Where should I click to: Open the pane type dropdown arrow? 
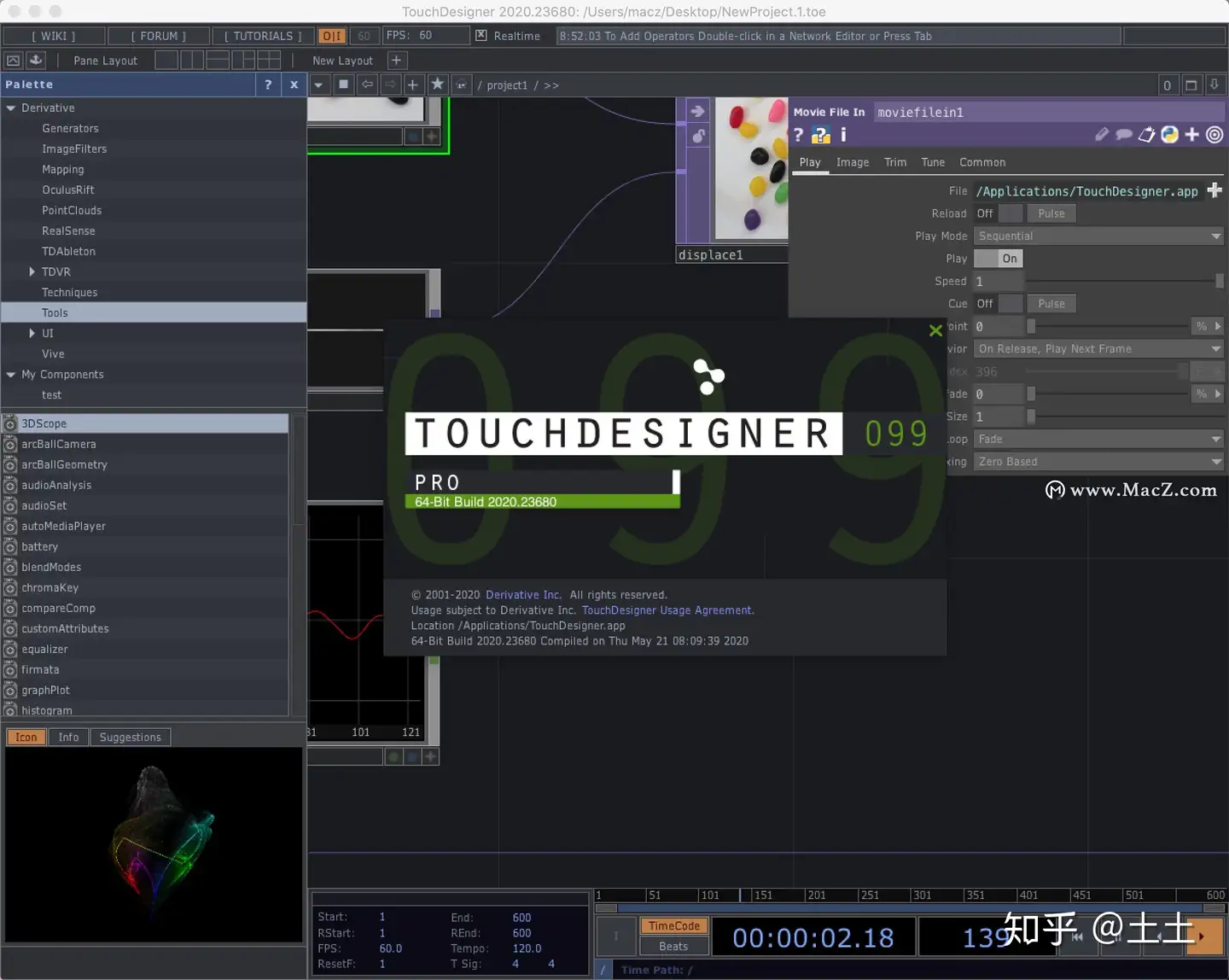[318, 85]
